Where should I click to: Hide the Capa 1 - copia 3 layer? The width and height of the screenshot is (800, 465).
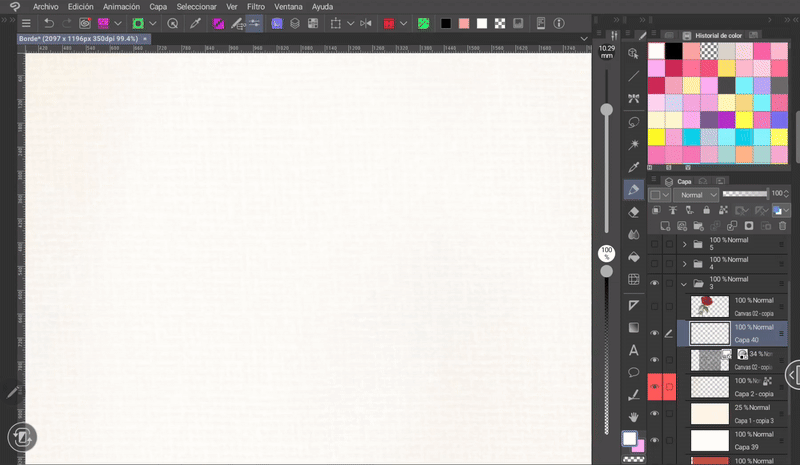[654, 413]
